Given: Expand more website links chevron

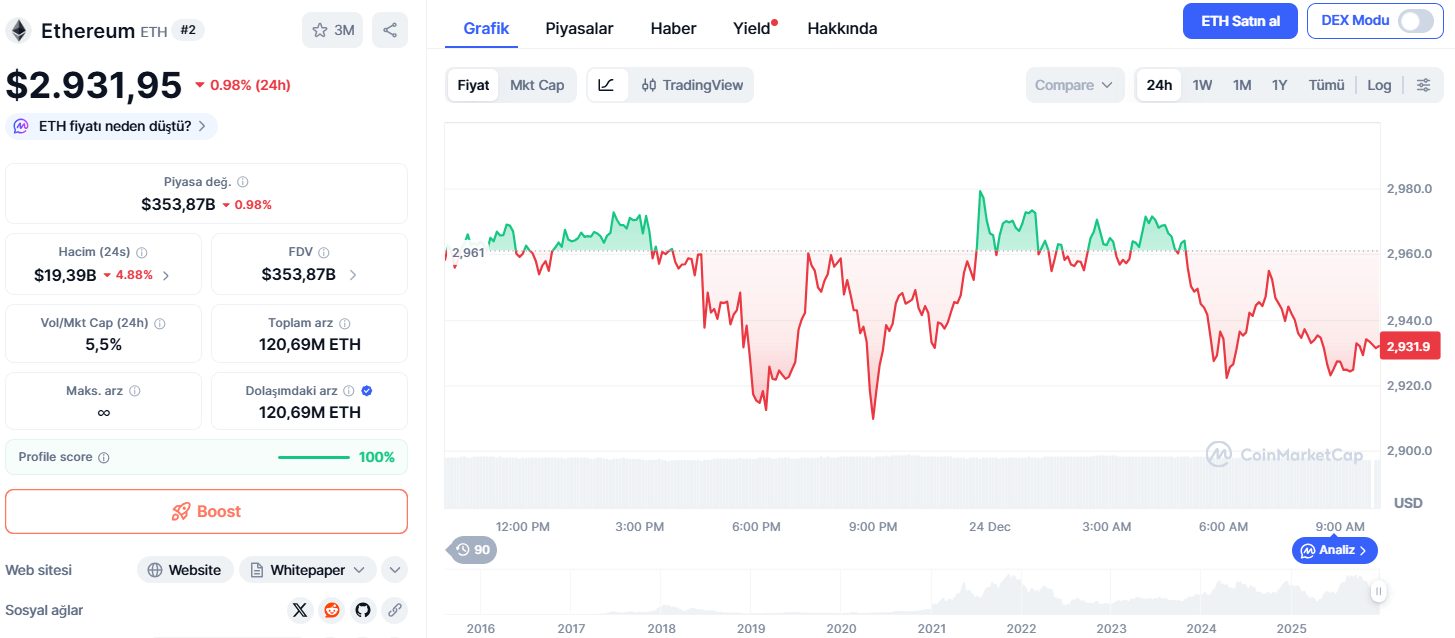Looking at the screenshot, I should pos(395,570).
